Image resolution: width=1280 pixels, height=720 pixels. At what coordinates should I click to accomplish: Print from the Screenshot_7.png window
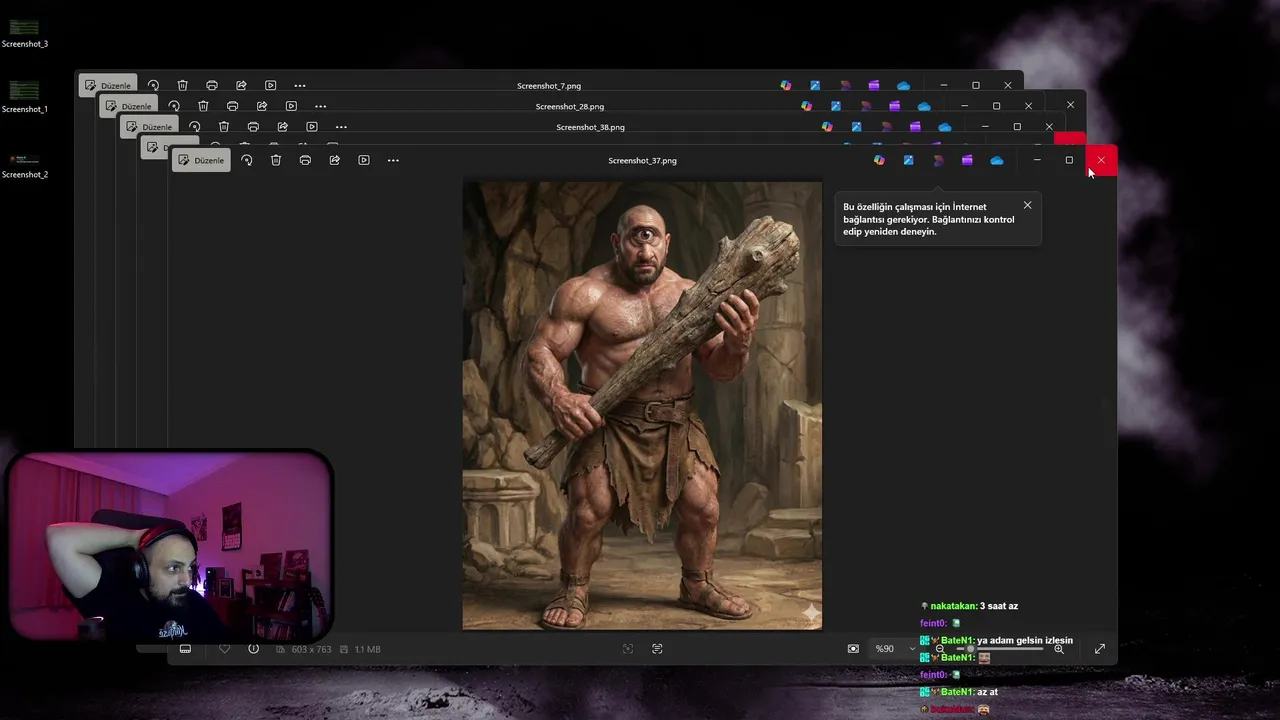212,86
